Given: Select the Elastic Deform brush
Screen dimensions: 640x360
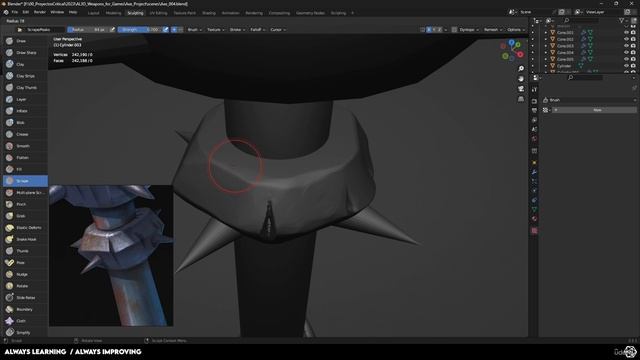Looking at the screenshot, I should tap(25, 227).
